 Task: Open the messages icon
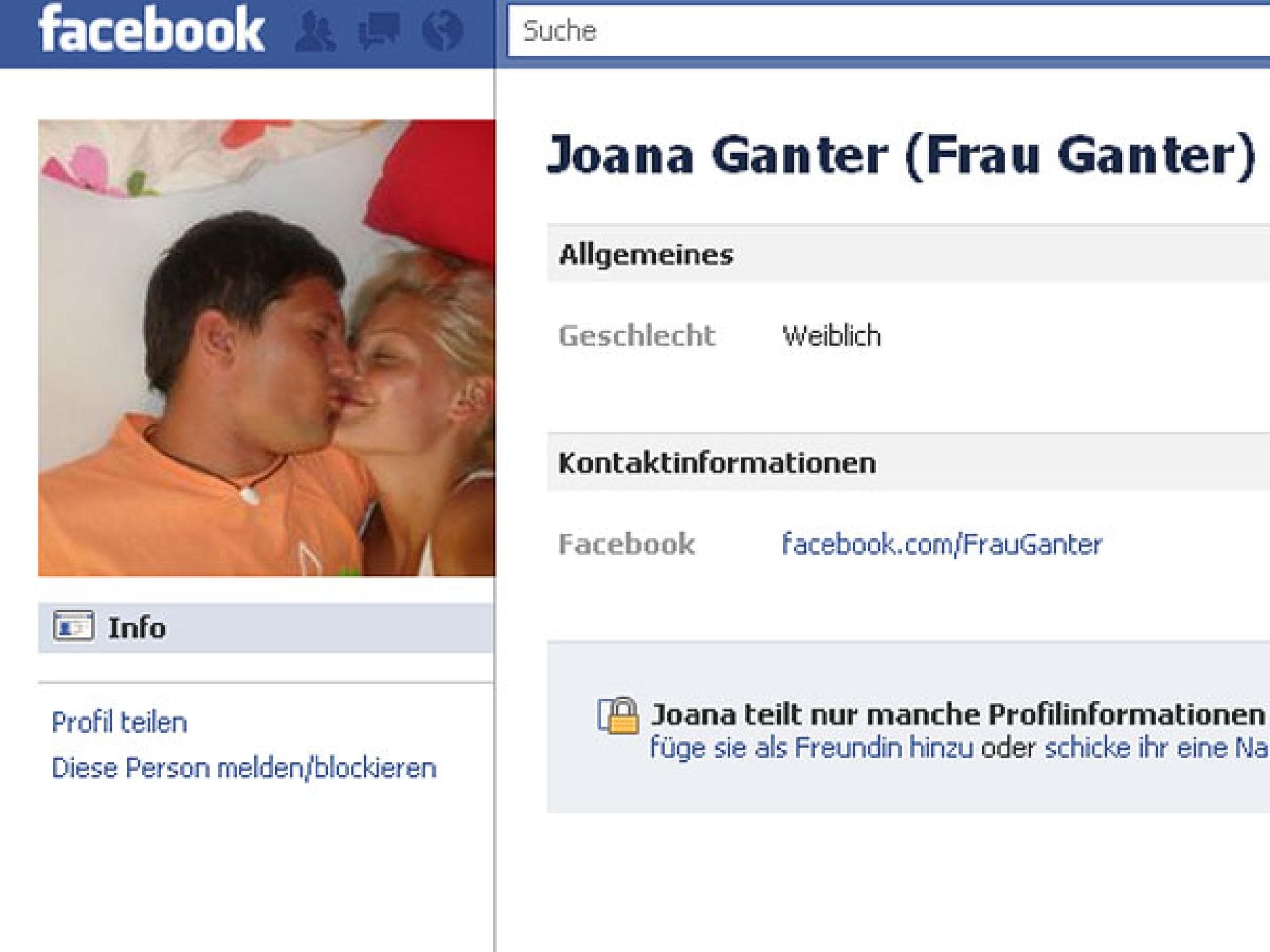[x=378, y=32]
